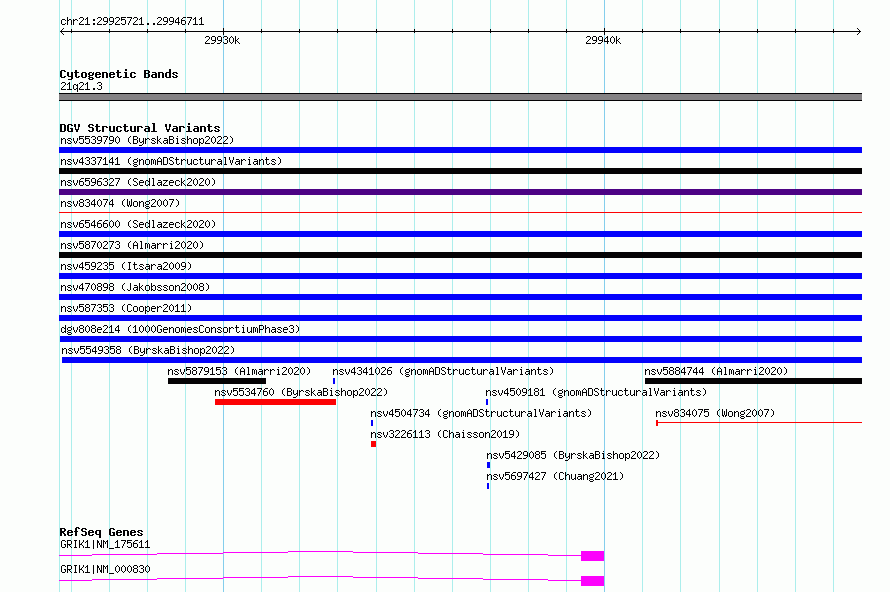Viewport: 890px width, 592px height.
Task: Select the 21q21.3 band label
Action: click(81, 86)
